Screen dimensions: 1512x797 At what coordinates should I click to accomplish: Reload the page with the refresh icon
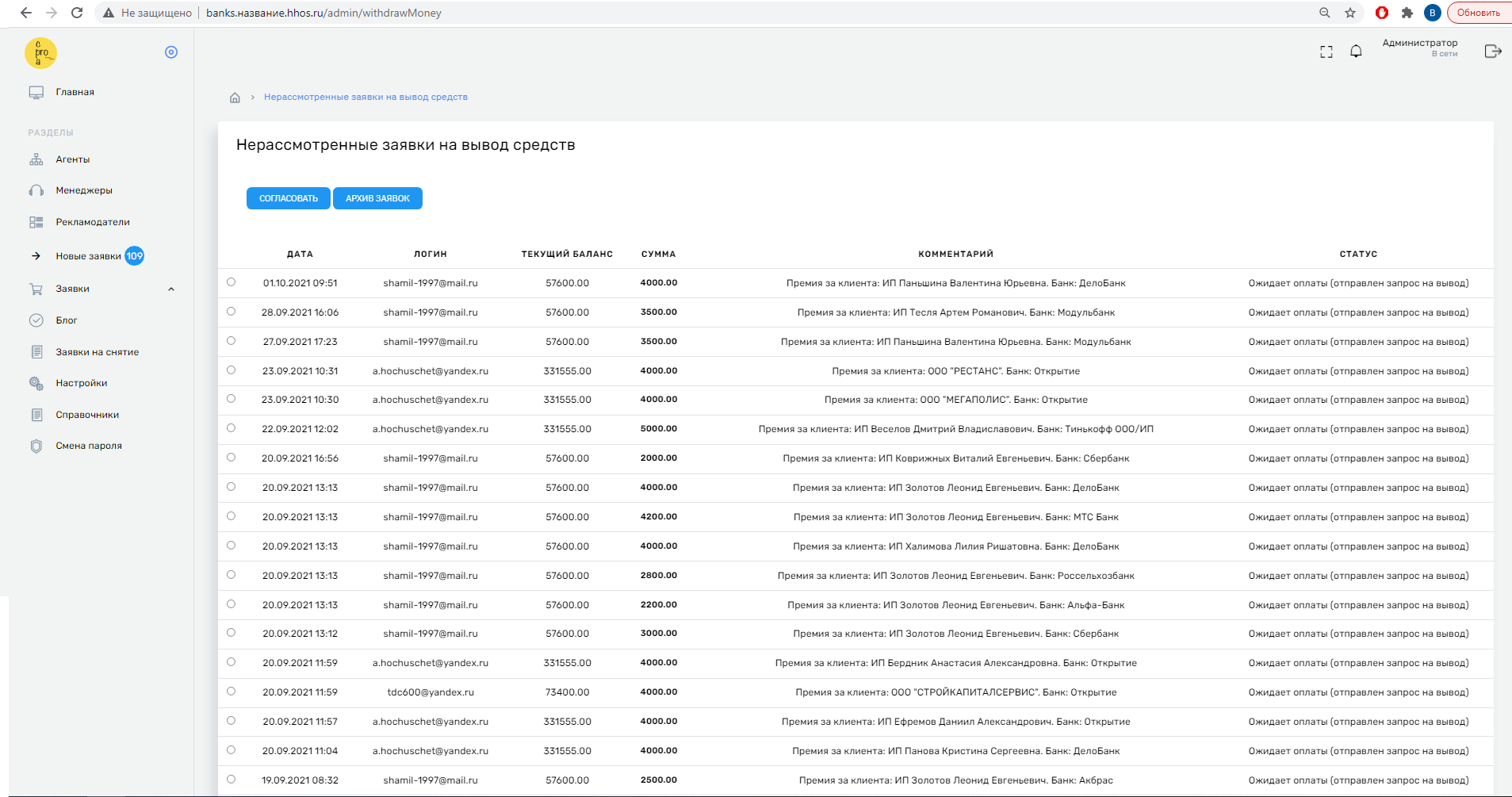click(77, 13)
